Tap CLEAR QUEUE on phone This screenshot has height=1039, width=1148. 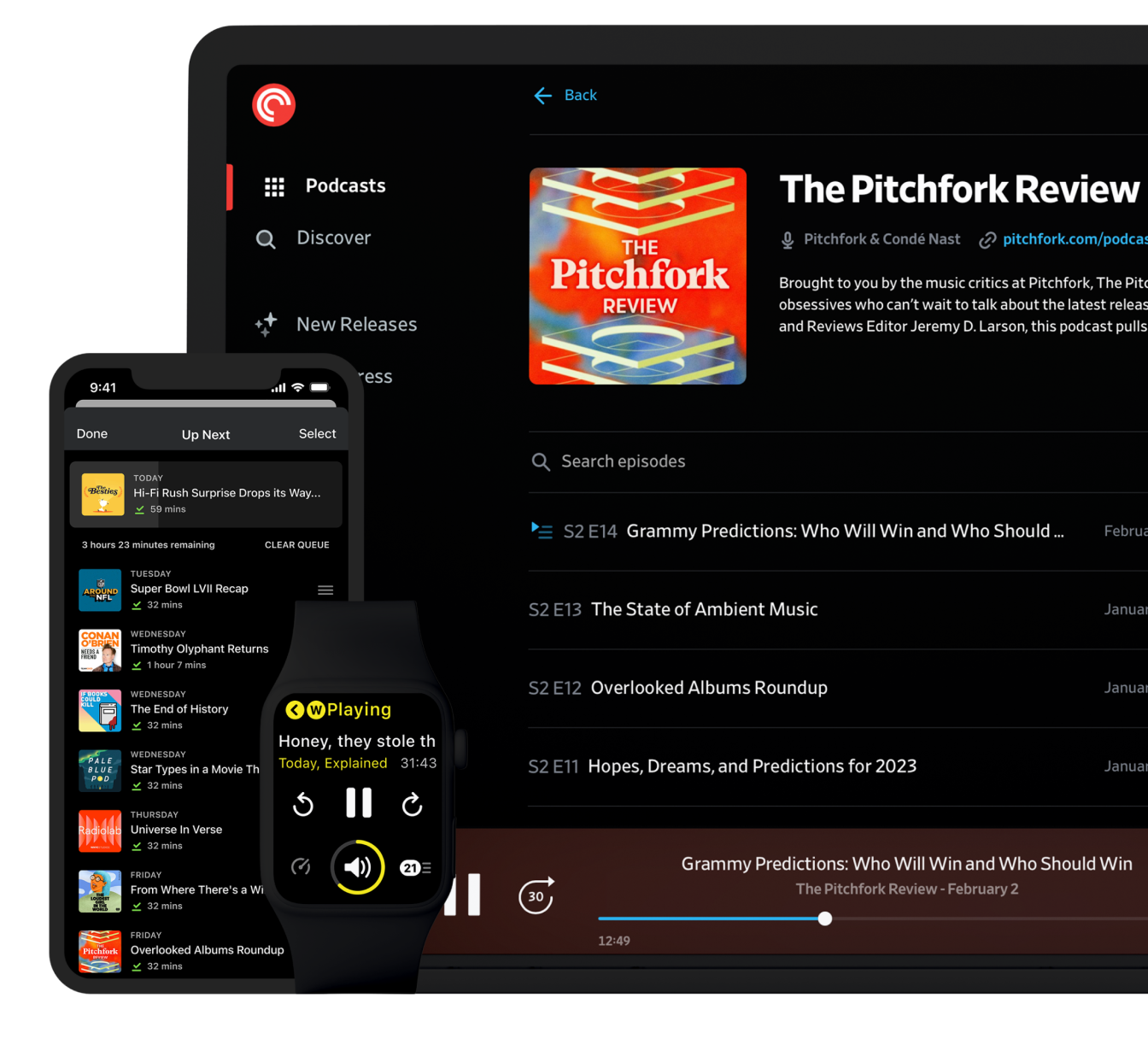pyautogui.click(x=297, y=545)
